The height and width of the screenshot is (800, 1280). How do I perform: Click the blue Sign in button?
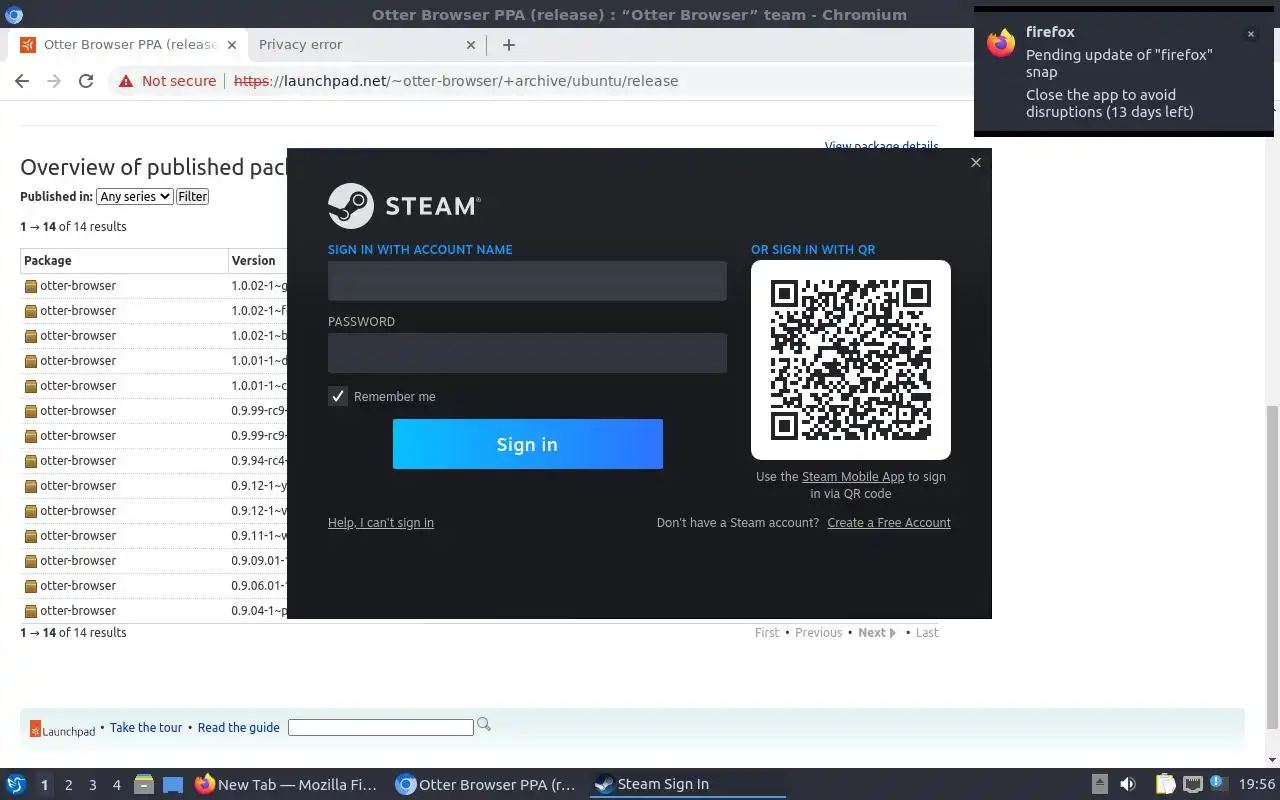528,444
